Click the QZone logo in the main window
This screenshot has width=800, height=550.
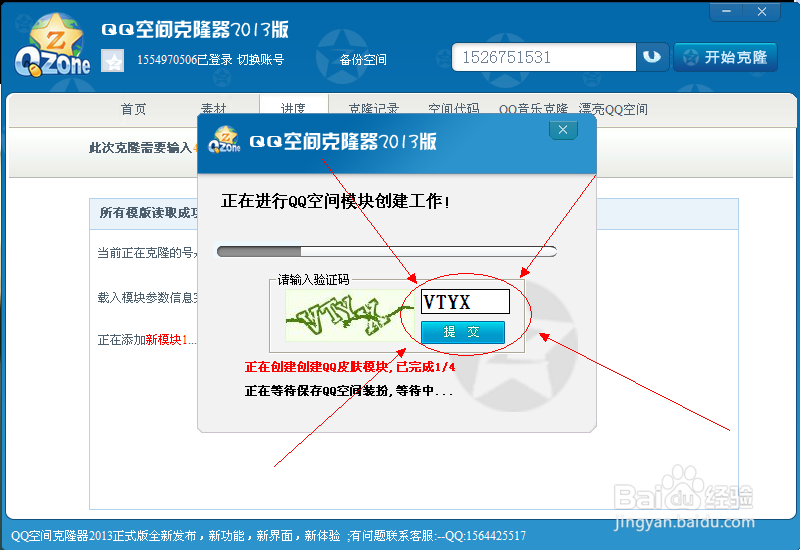point(53,46)
